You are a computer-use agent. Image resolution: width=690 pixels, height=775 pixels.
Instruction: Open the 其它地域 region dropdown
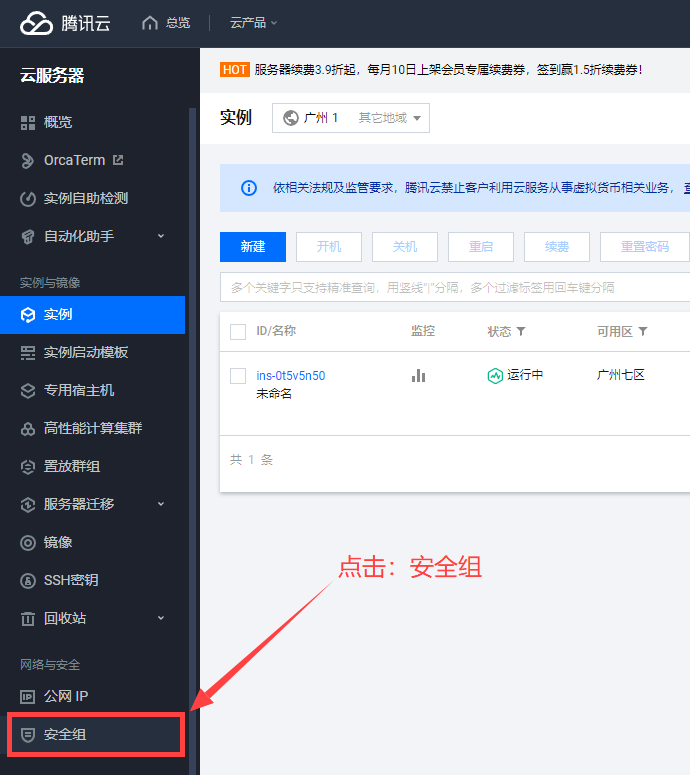[x=390, y=118]
